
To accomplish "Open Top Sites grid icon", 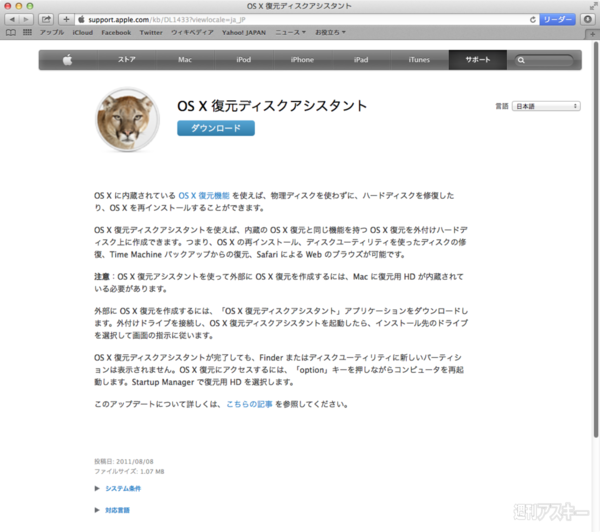I will pyautogui.click(x=27, y=32).
